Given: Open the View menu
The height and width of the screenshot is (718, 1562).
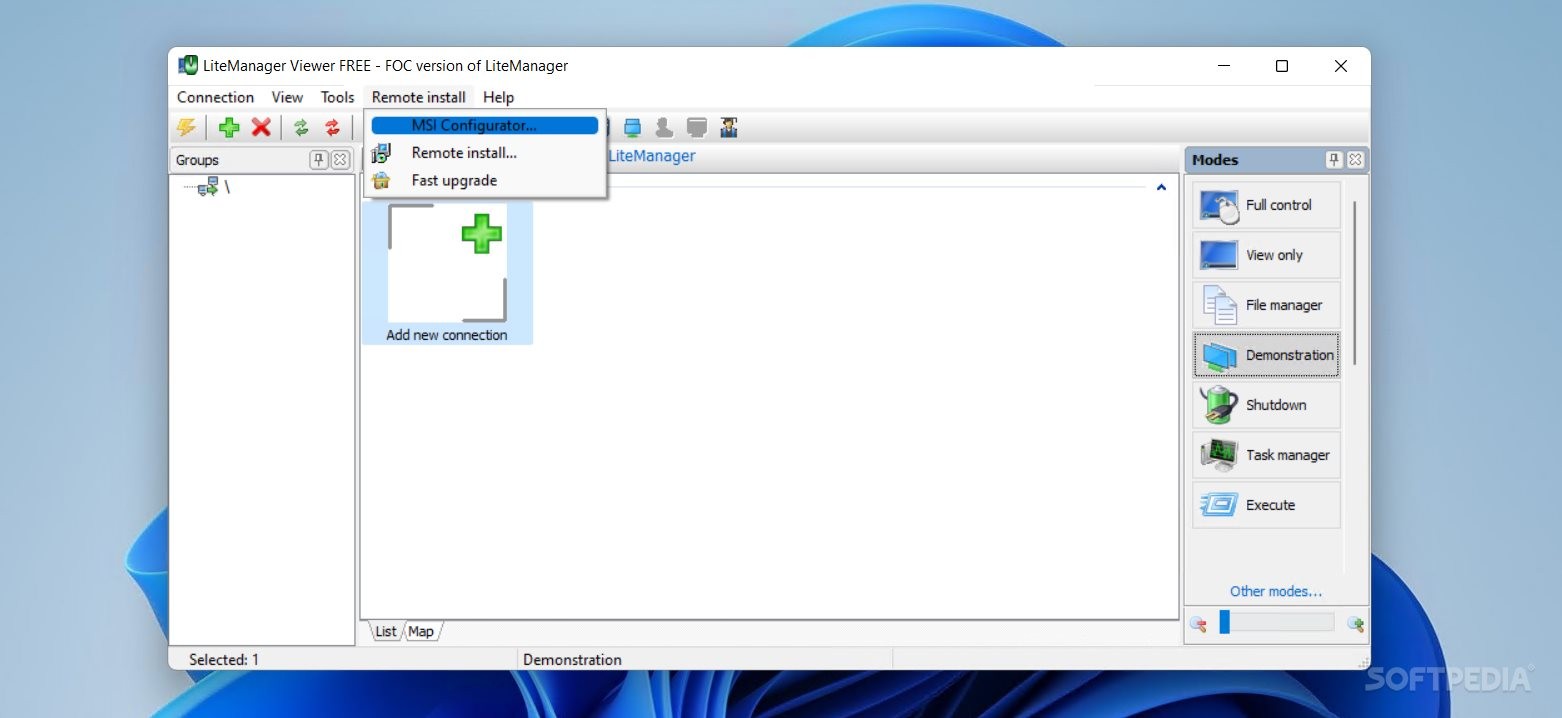Looking at the screenshot, I should [287, 97].
